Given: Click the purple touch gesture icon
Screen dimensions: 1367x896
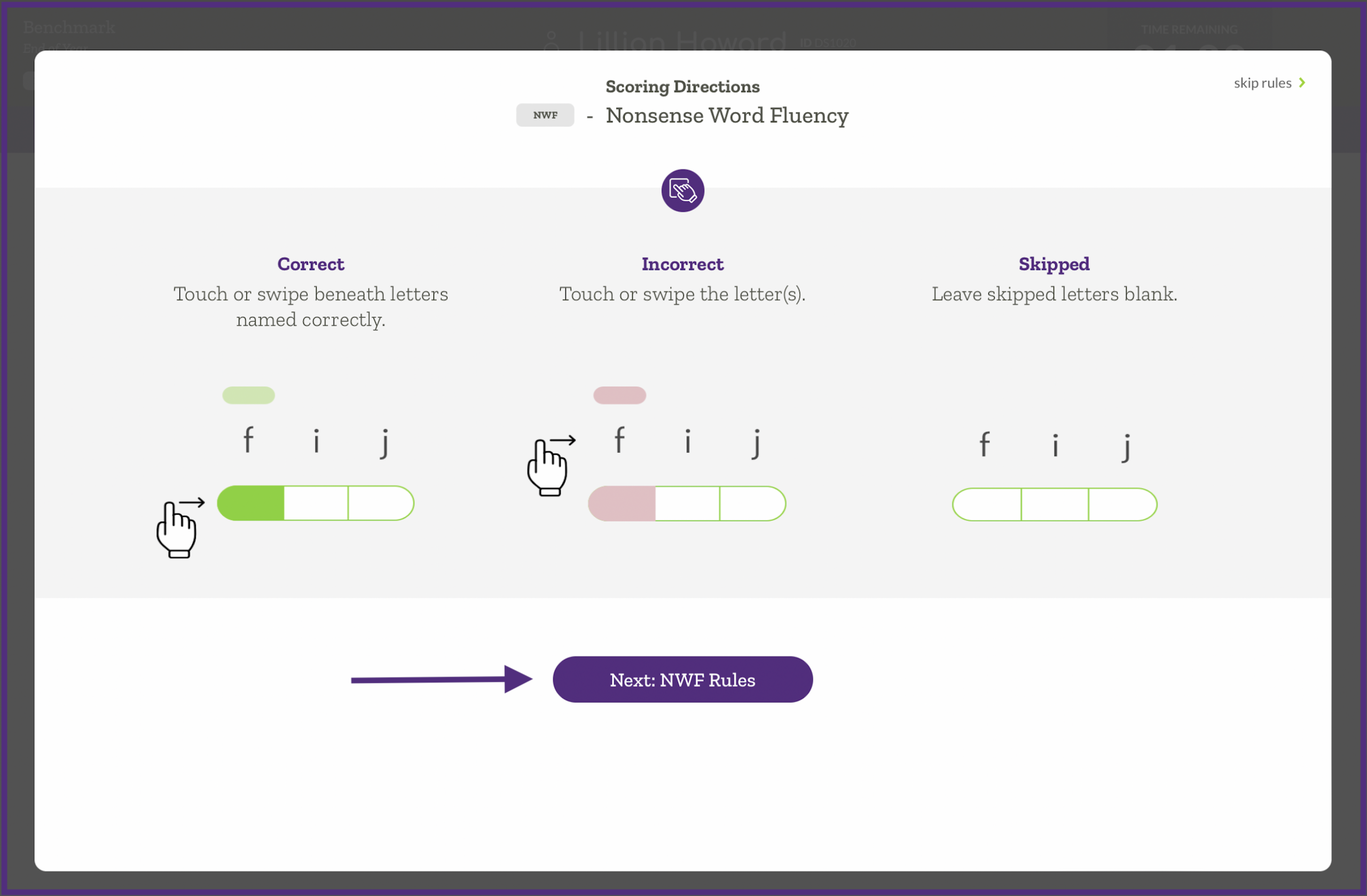Looking at the screenshot, I should [682, 190].
